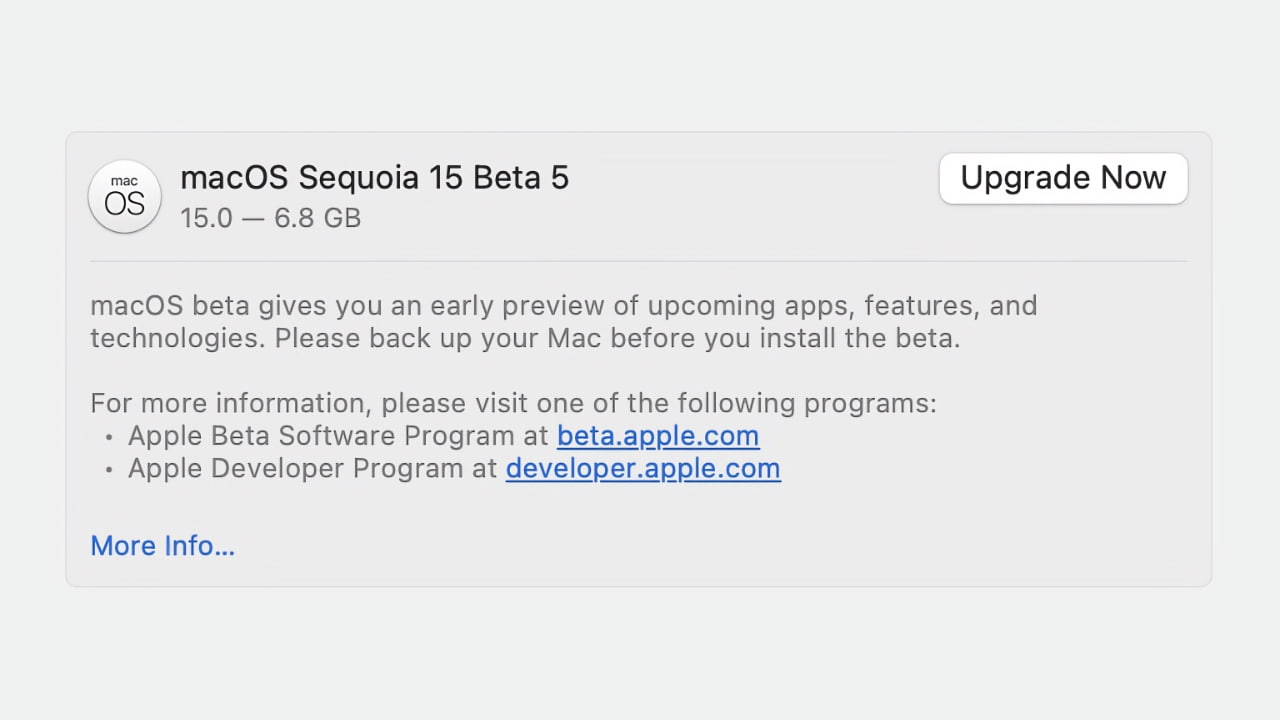Start the upgrade using Upgrade Now
Image resolution: width=1280 pixels, height=720 pixels.
(x=1063, y=178)
